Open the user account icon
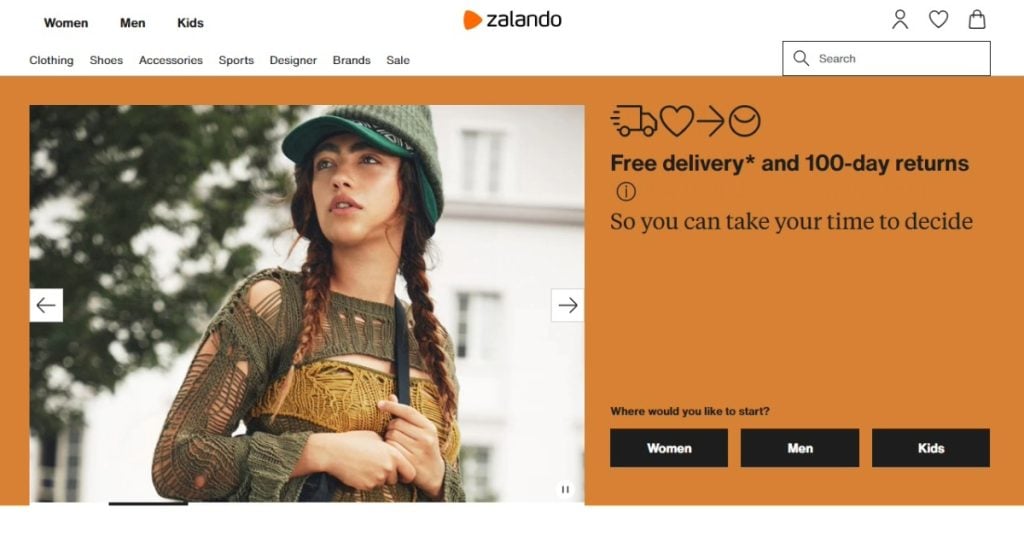Viewport: 1024px width, 536px height. 900,20
